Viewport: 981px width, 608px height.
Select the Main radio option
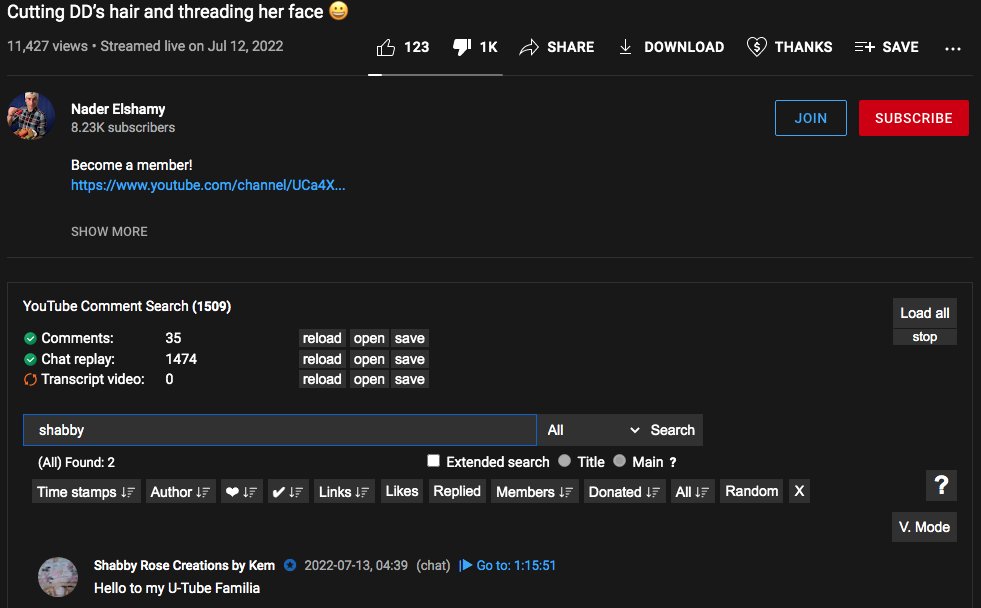pyautogui.click(x=619, y=461)
